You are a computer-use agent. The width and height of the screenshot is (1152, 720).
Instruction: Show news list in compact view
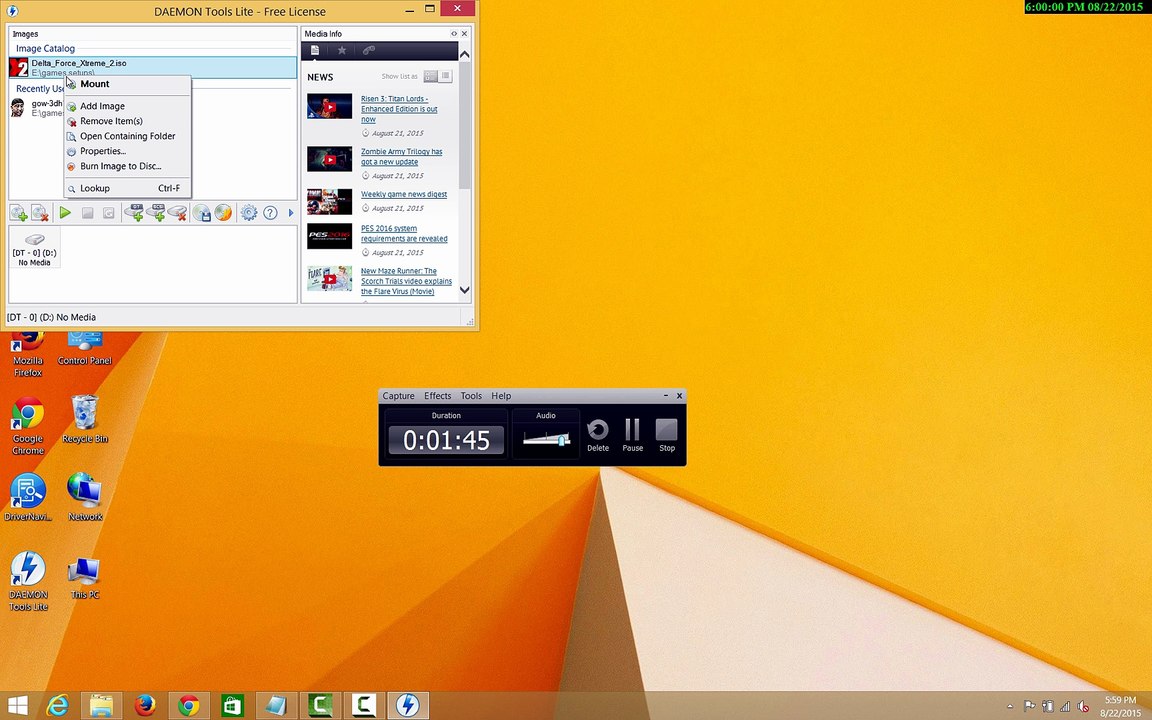pos(445,76)
